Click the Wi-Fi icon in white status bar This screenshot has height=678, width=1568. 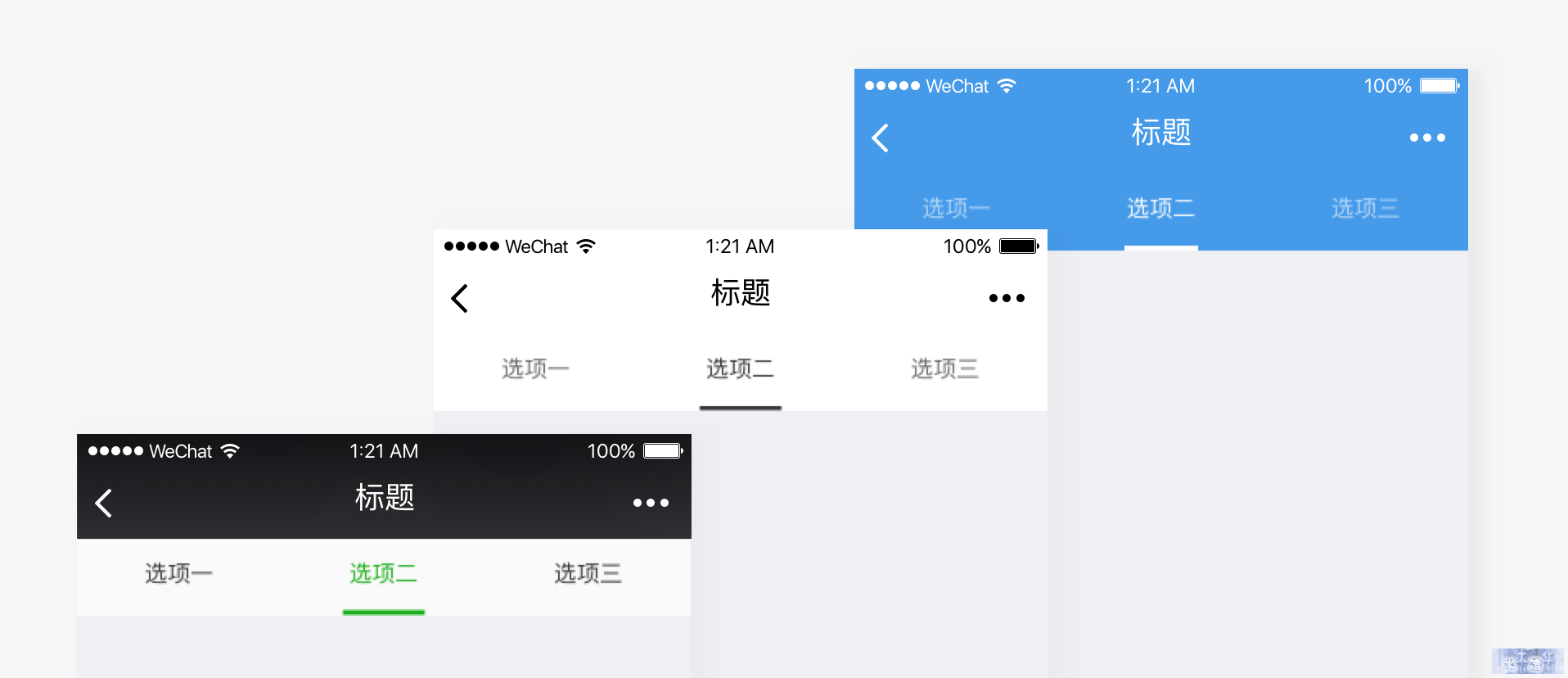tap(586, 246)
